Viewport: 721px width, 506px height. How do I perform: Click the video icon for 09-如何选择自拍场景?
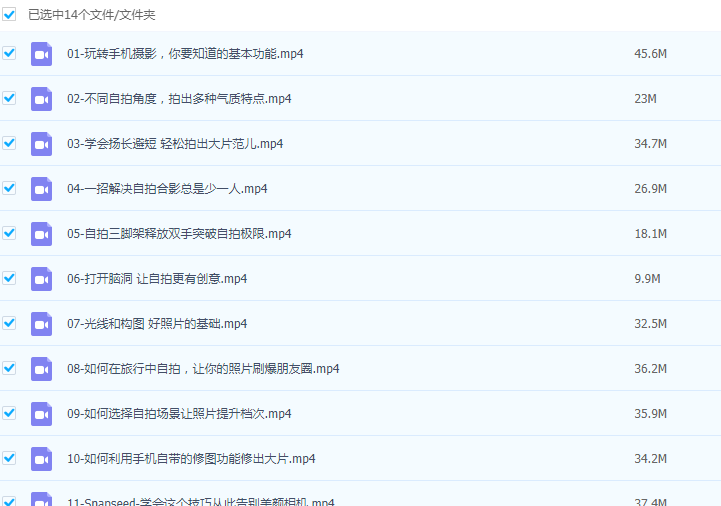point(41,414)
